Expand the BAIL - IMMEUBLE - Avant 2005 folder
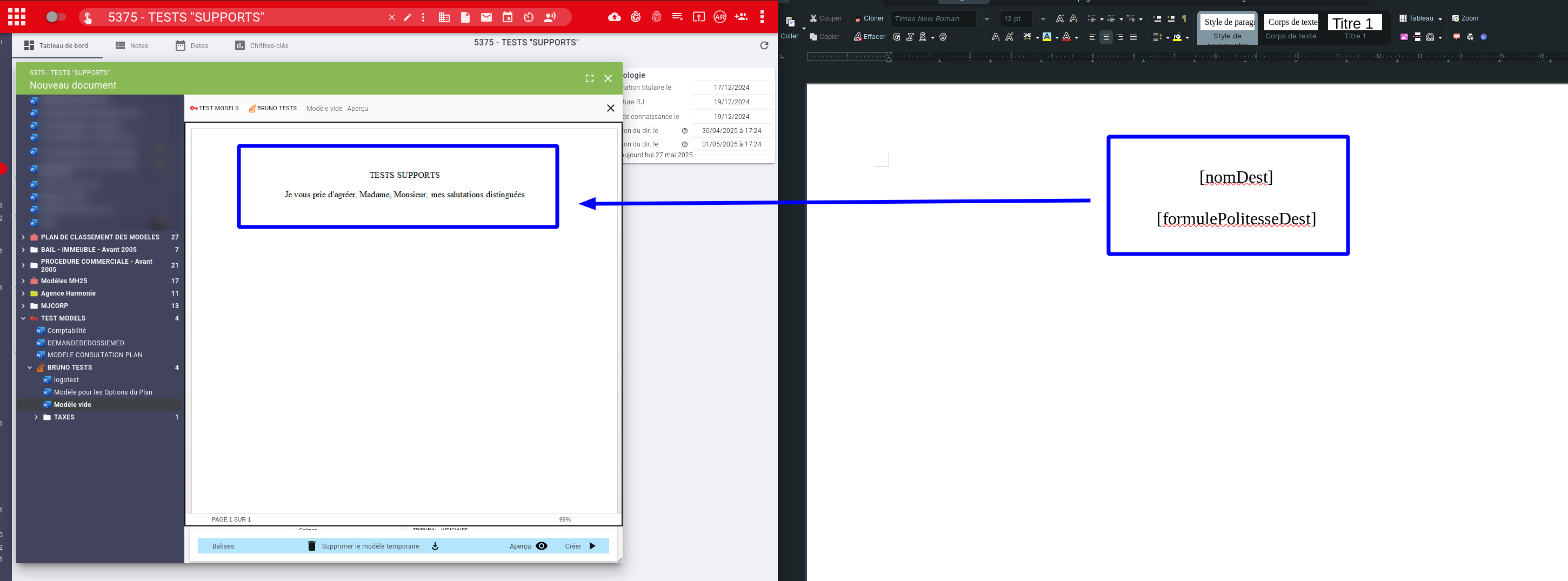Screen dimensions: 1568x581 click(x=23, y=250)
